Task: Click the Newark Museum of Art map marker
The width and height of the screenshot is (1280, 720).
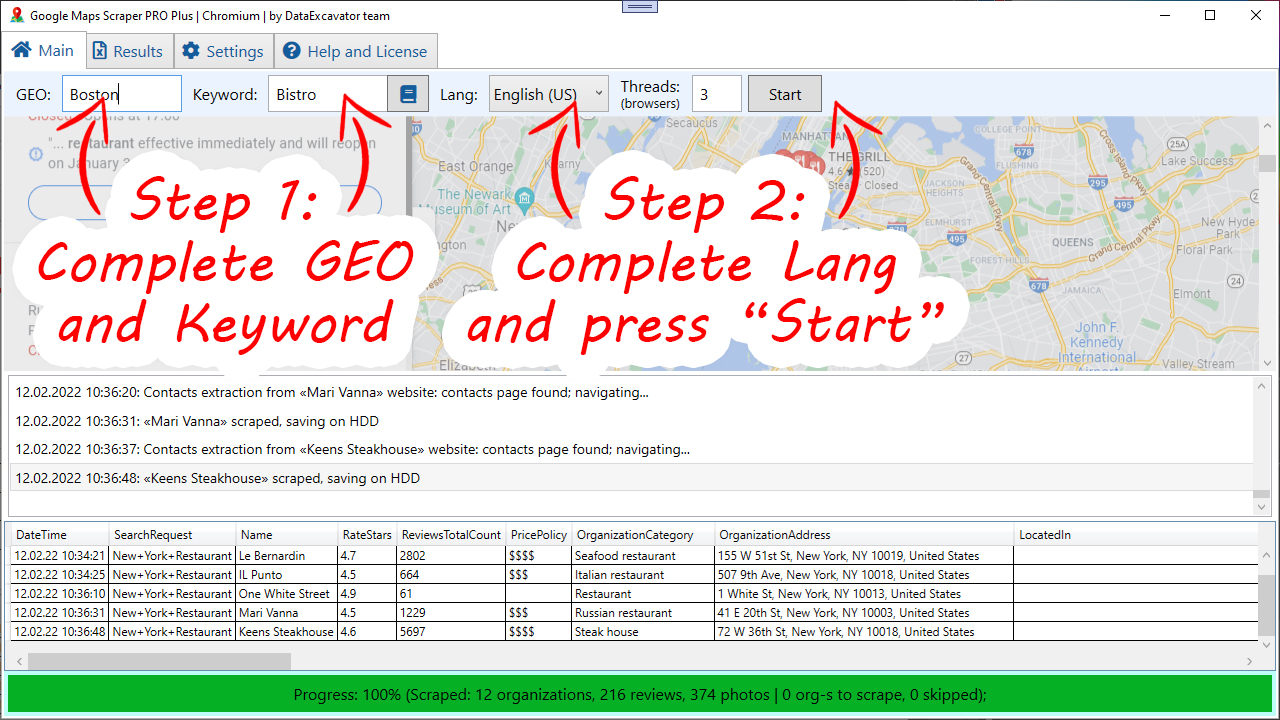Action: pos(526,201)
